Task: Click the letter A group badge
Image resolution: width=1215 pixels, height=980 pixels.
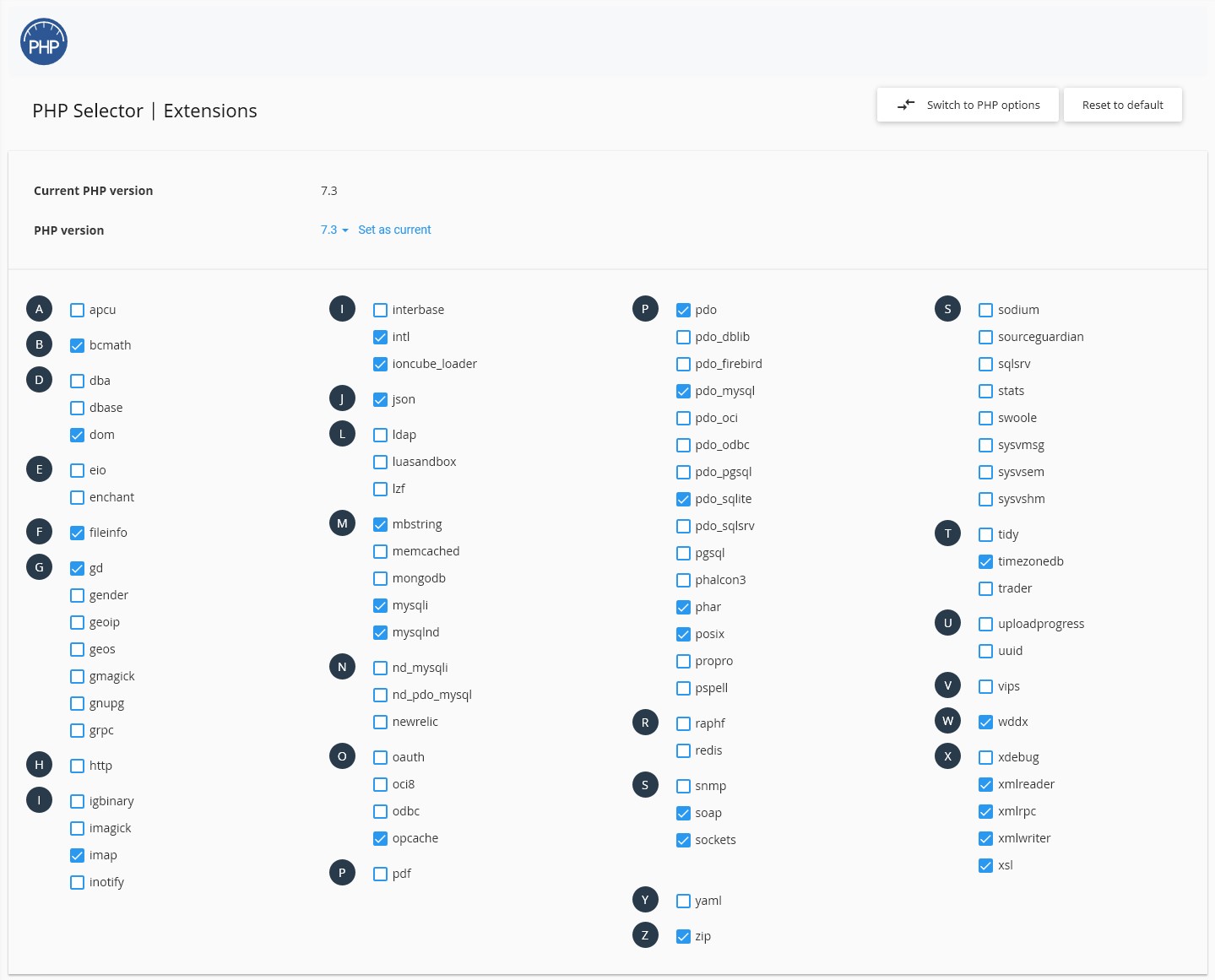Action: (39, 309)
